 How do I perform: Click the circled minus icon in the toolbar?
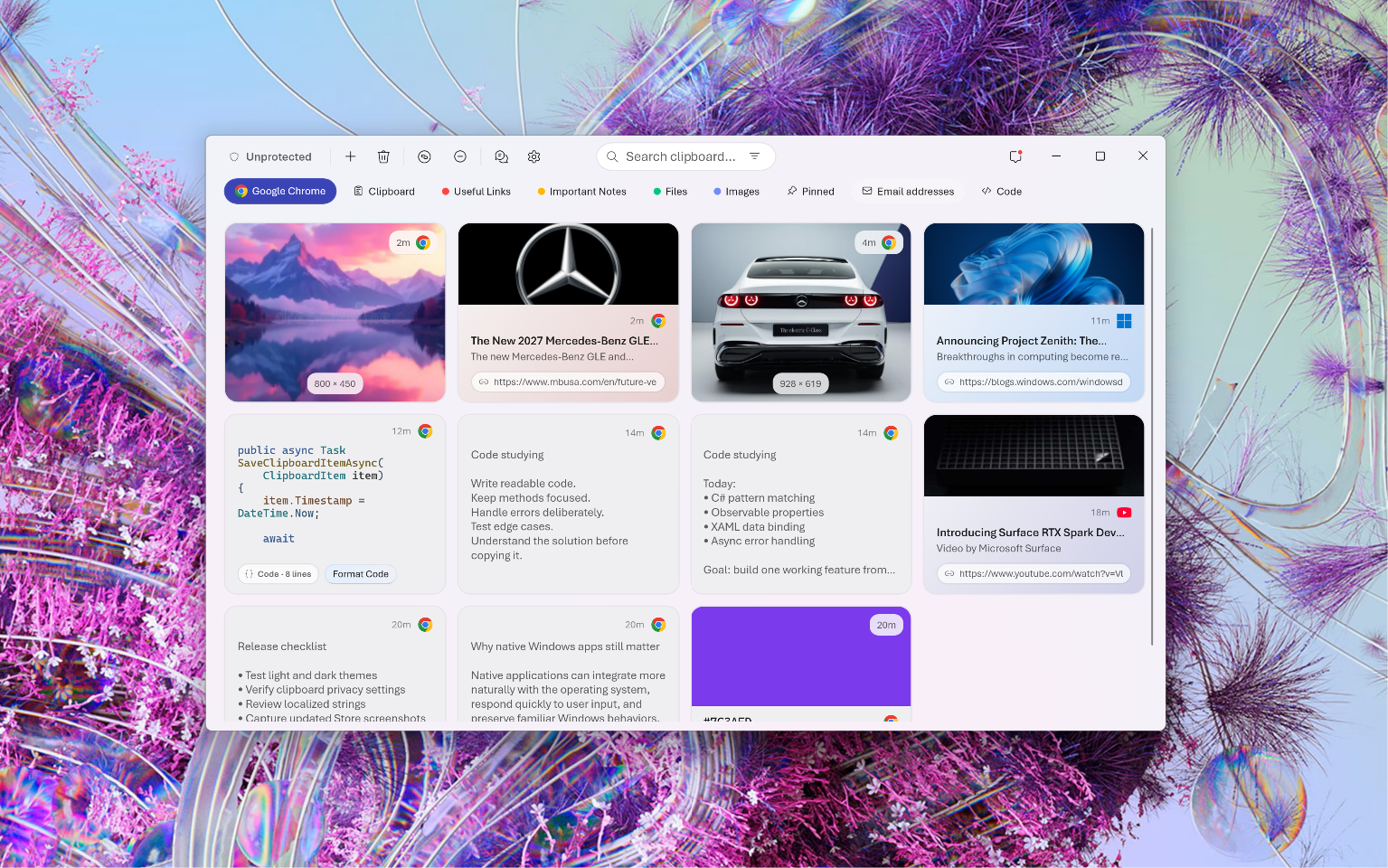(459, 156)
